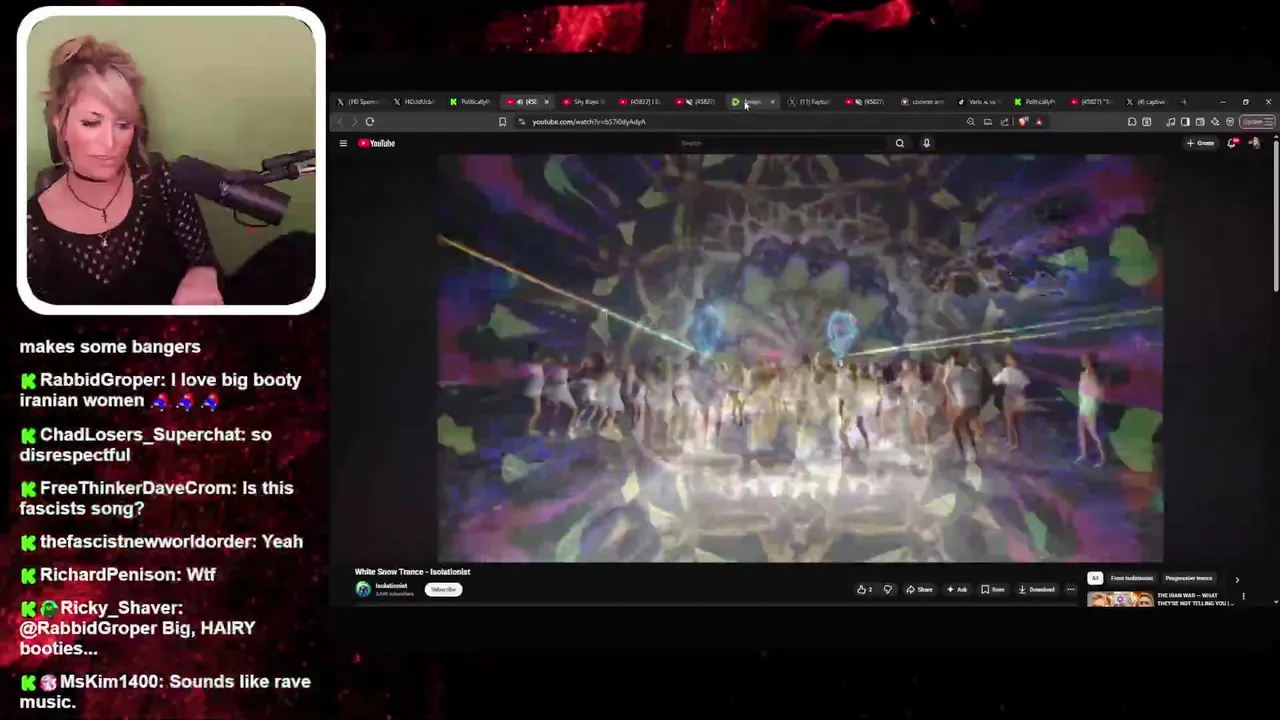Click the share page icon in address bar
This screenshot has height=720, width=1280.
point(1004,122)
